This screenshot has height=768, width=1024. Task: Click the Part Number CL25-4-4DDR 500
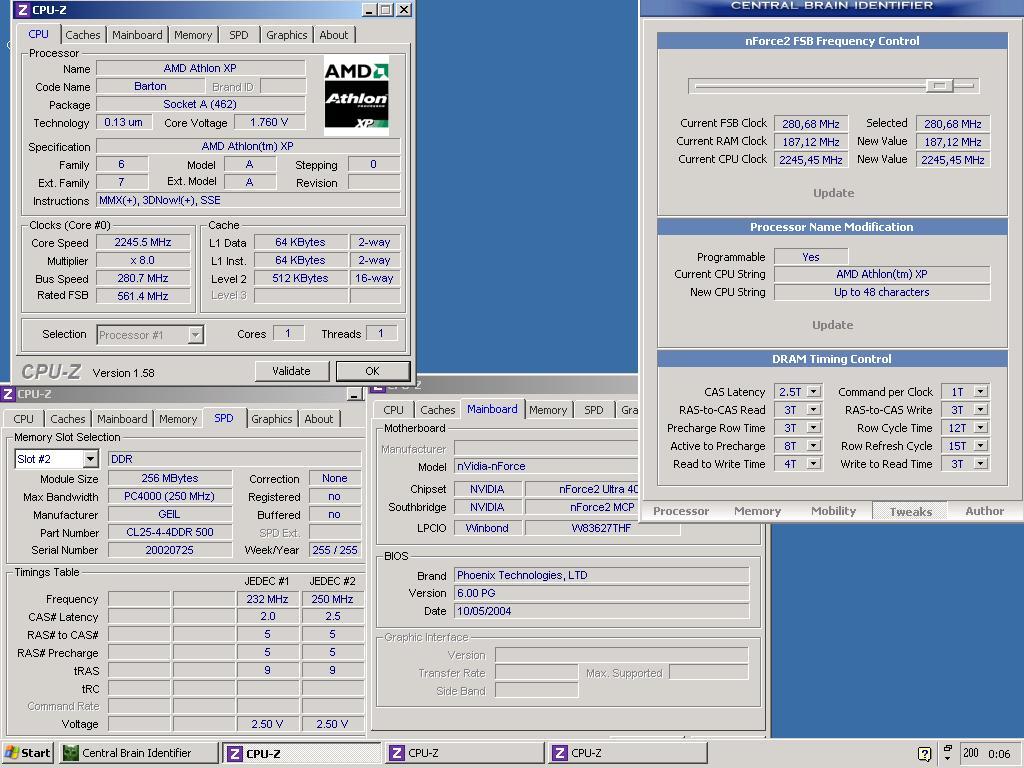pos(170,532)
